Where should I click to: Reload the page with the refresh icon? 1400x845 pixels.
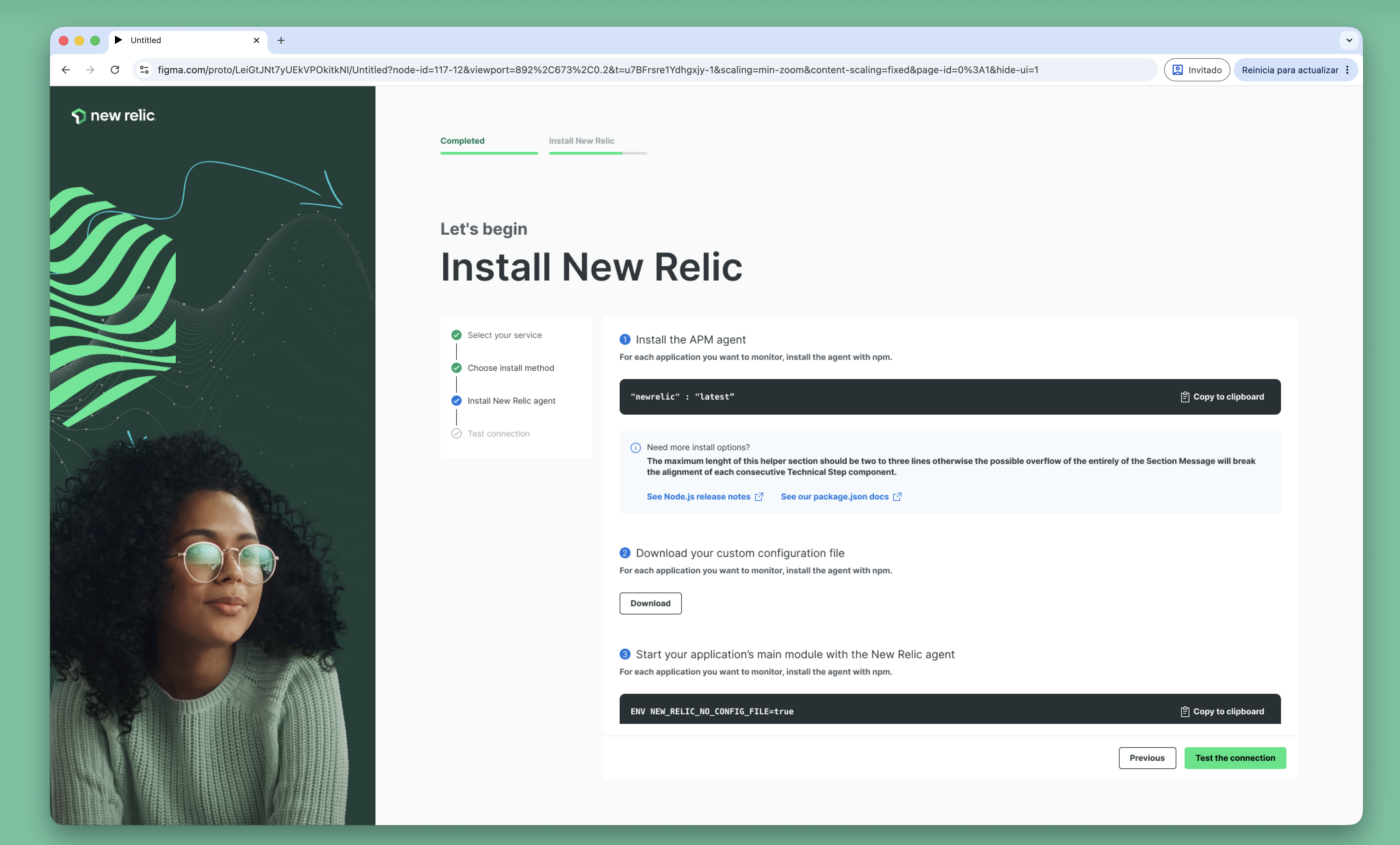tap(115, 70)
